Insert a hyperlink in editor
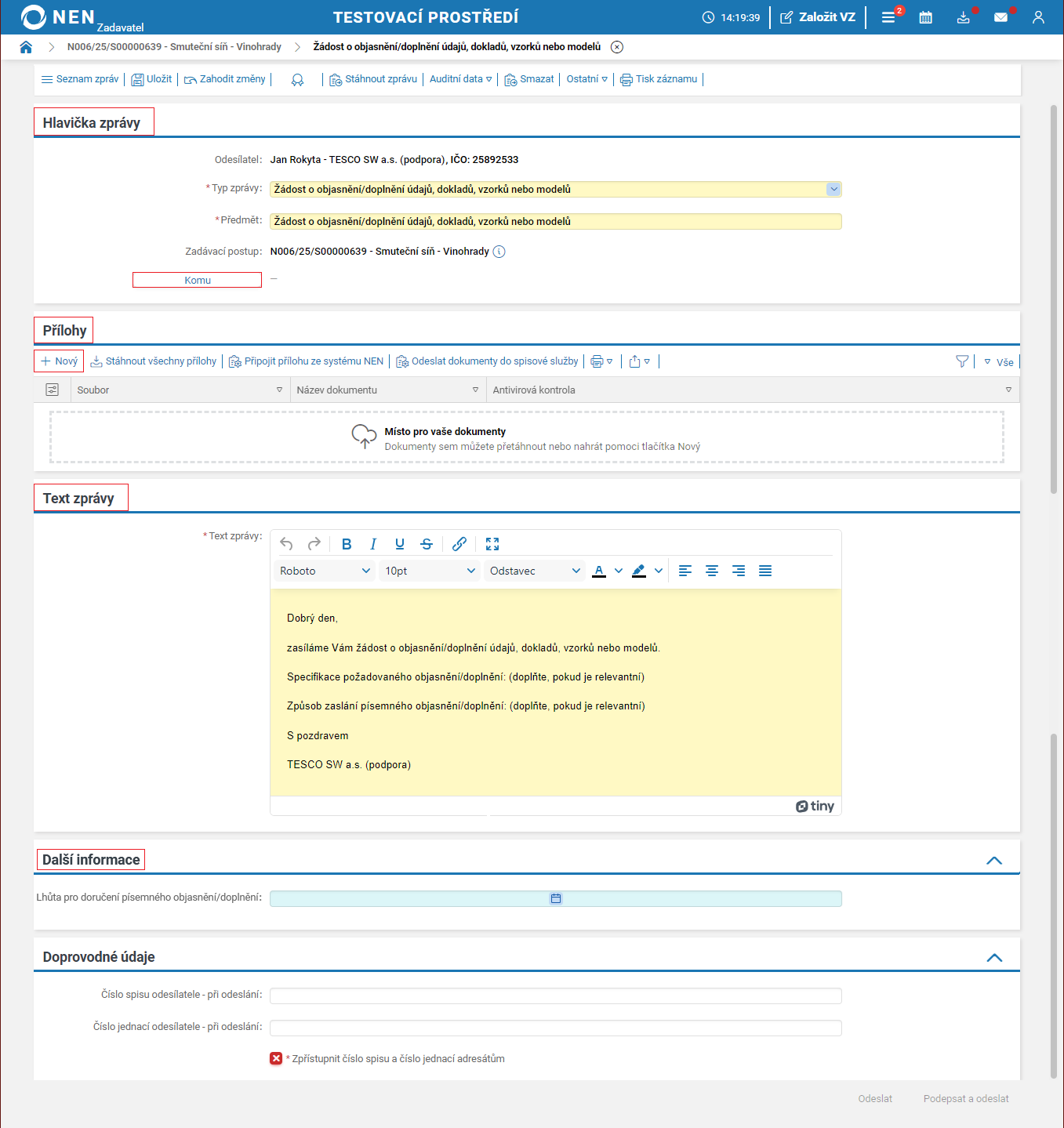 coord(459,544)
